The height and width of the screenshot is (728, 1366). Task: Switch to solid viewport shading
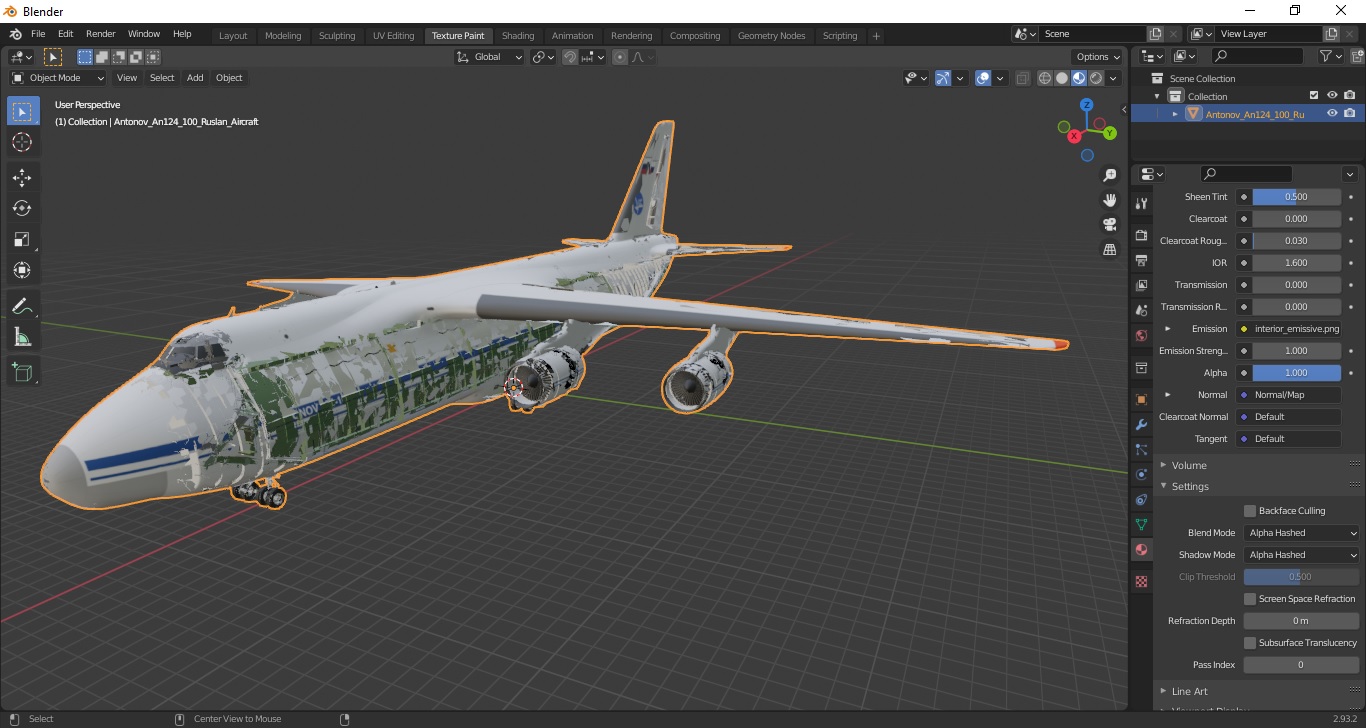pyautogui.click(x=1062, y=78)
